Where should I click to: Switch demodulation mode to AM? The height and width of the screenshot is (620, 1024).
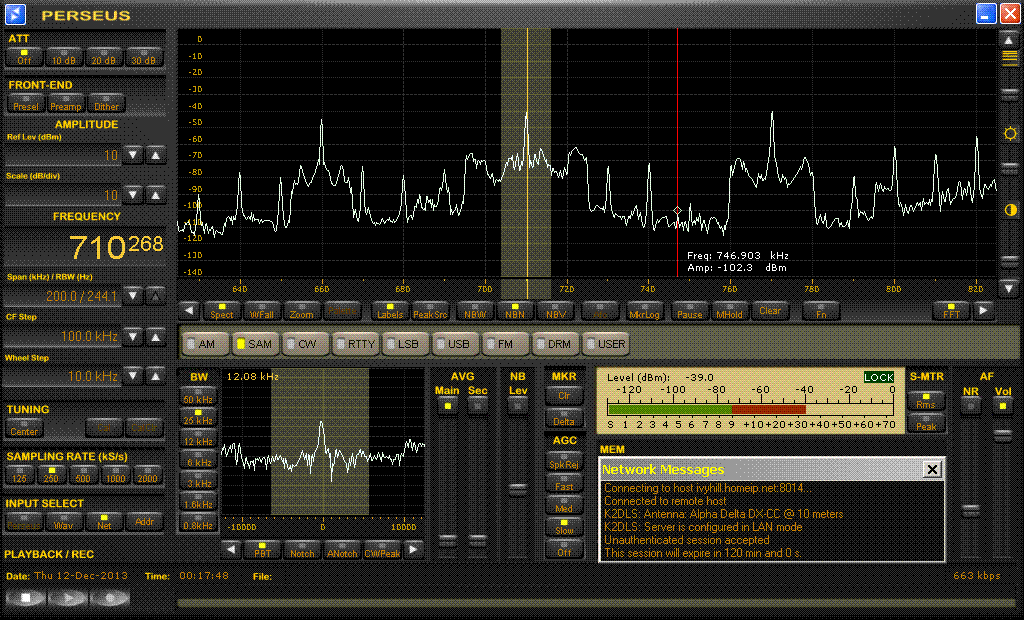[x=206, y=344]
